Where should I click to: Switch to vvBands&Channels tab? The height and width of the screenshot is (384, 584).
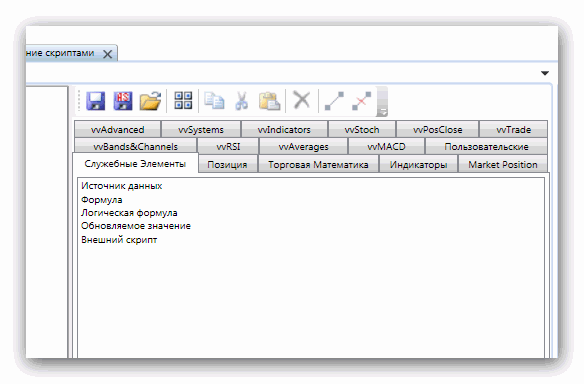[x=136, y=146]
